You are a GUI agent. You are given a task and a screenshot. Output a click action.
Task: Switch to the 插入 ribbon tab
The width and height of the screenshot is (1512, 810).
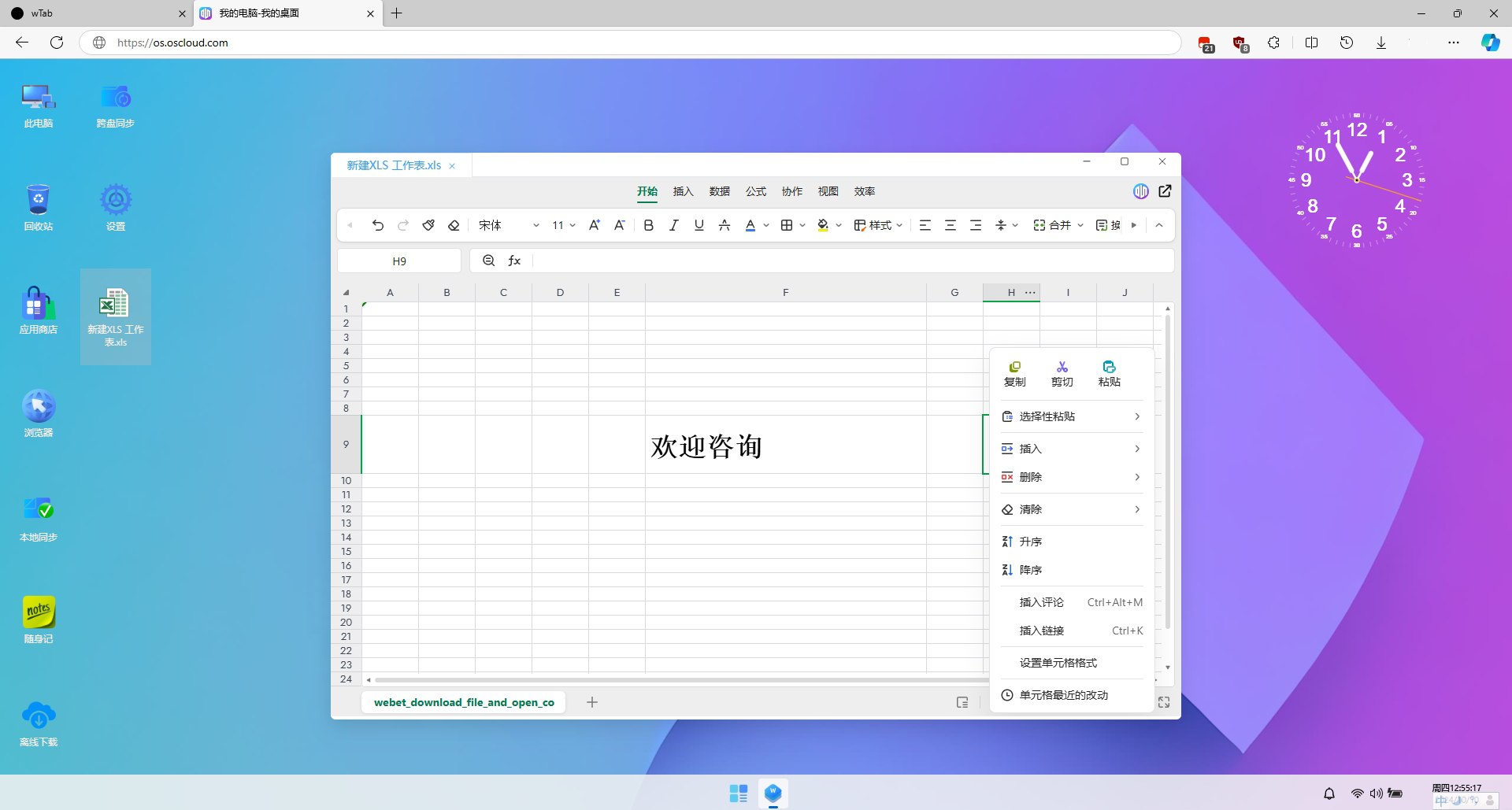684,191
